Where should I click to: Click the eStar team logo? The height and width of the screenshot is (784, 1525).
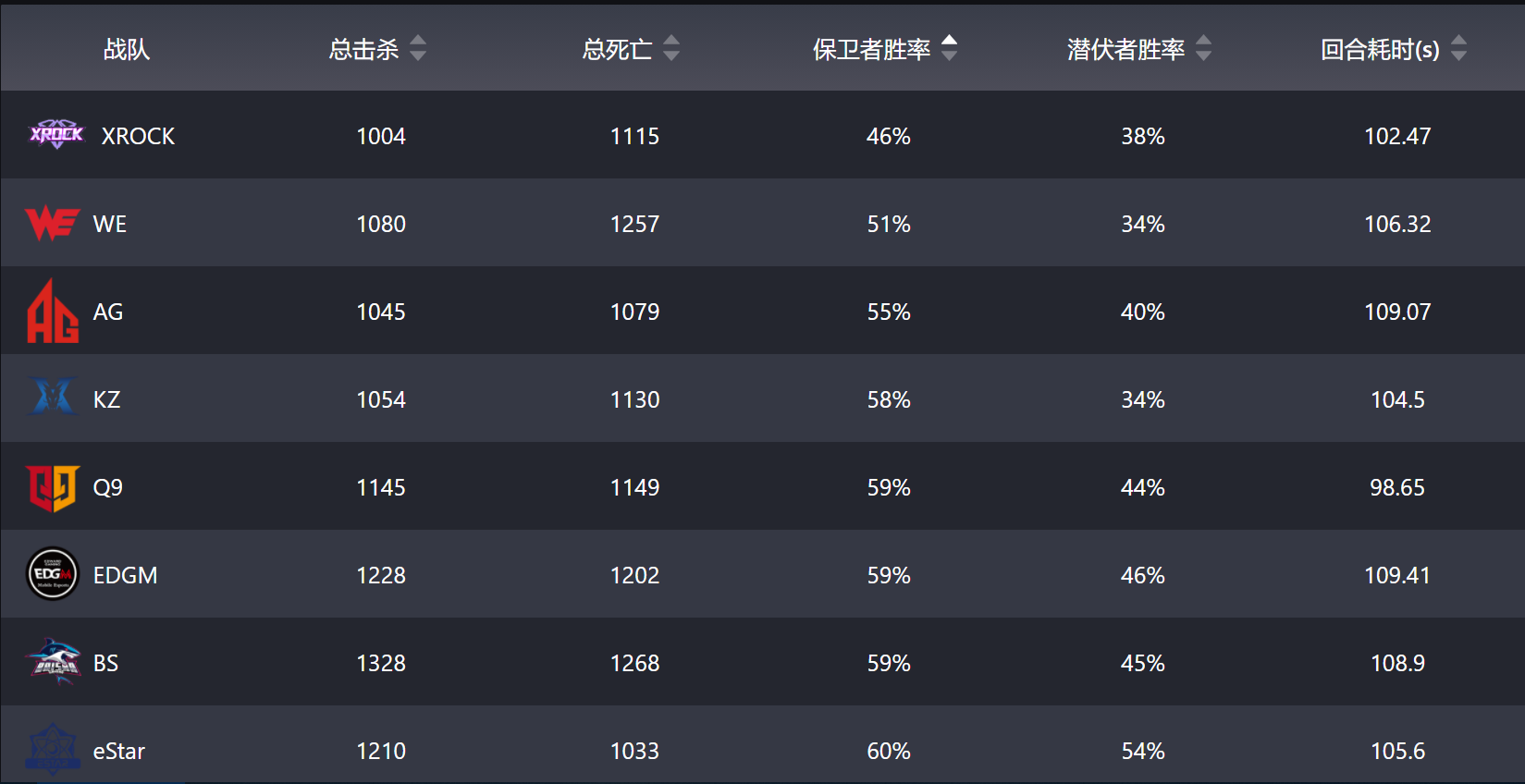[53, 750]
